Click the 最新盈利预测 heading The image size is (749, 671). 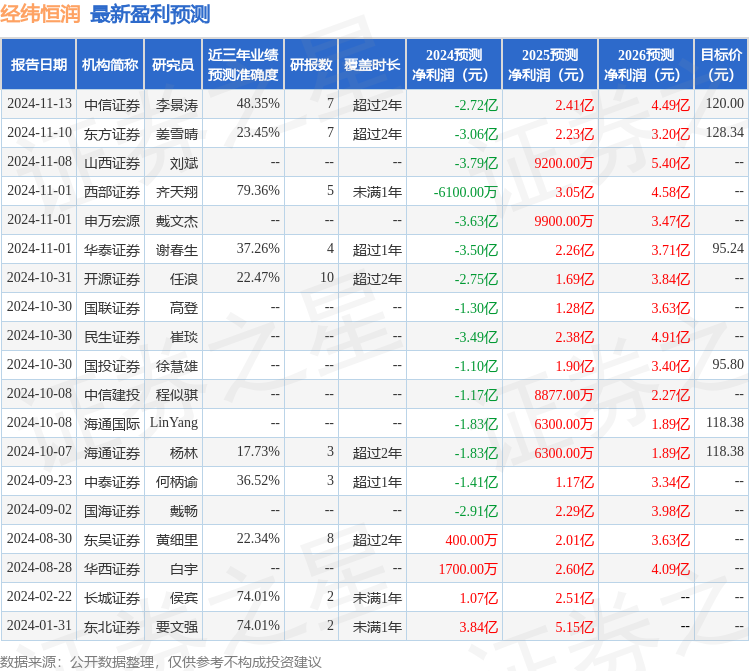(150, 14)
